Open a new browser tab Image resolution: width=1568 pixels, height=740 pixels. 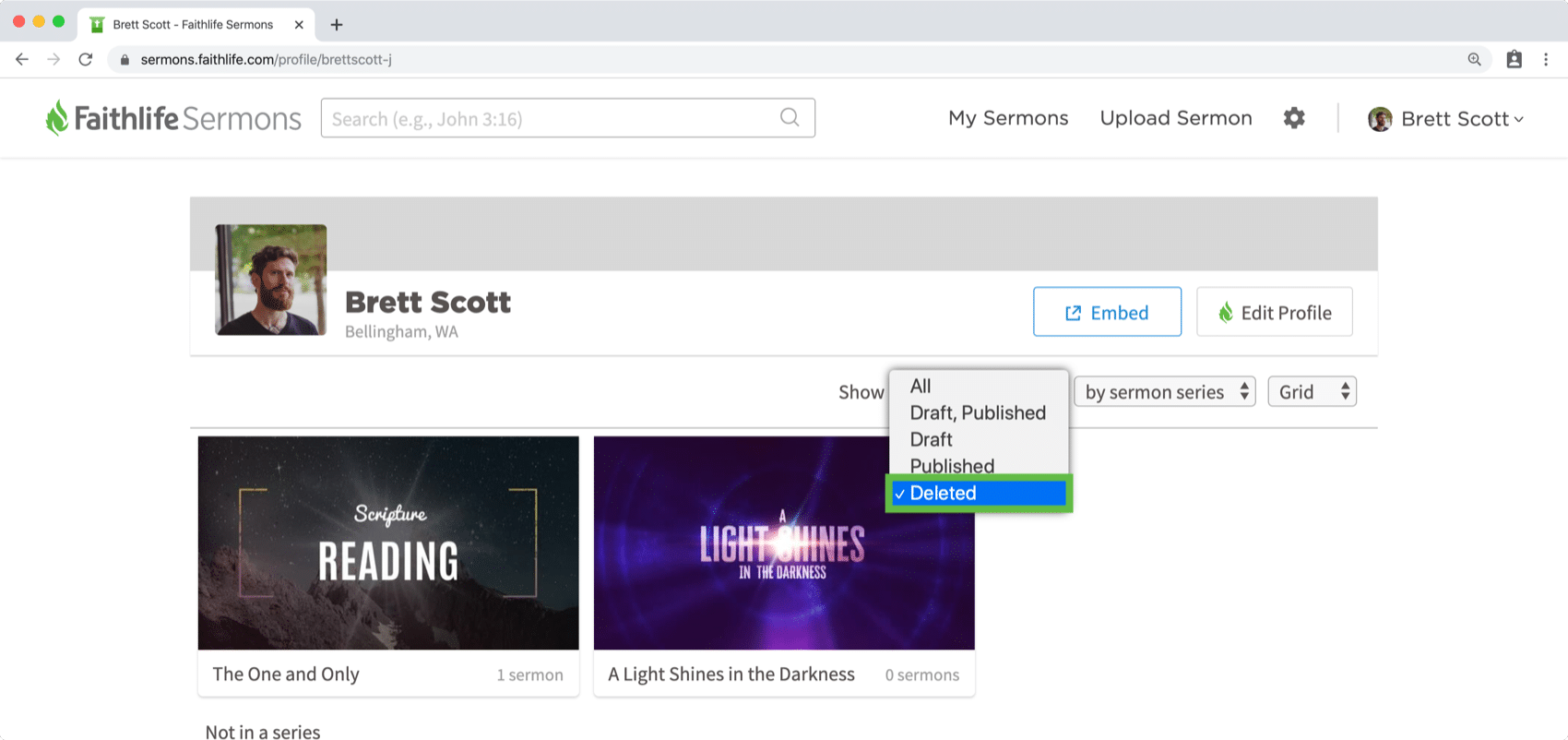click(x=337, y=25)
